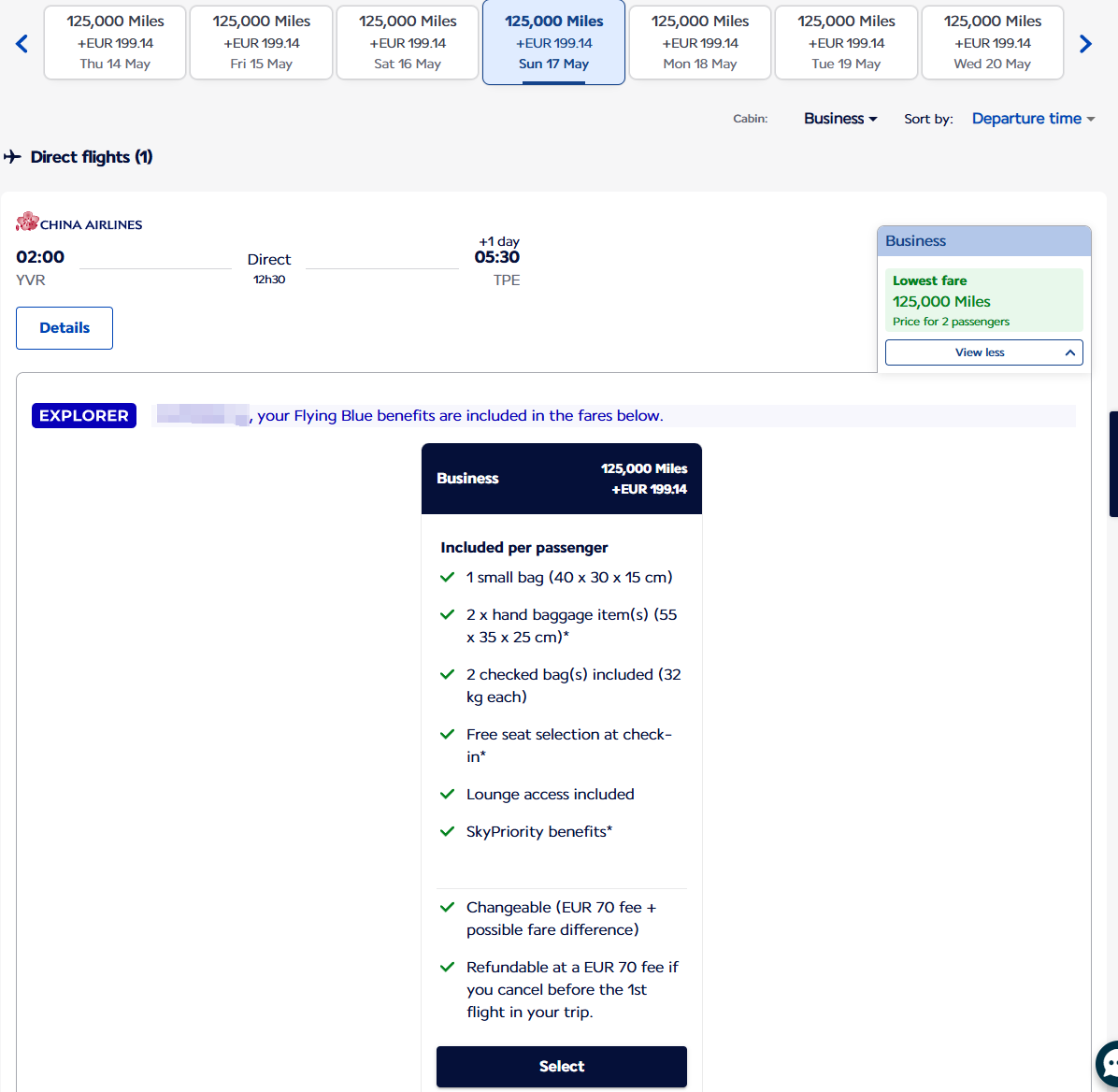Select the Mon 18 May date tab
The width and height of the screenshot is (1118, 1092).
tap(699, 43)
